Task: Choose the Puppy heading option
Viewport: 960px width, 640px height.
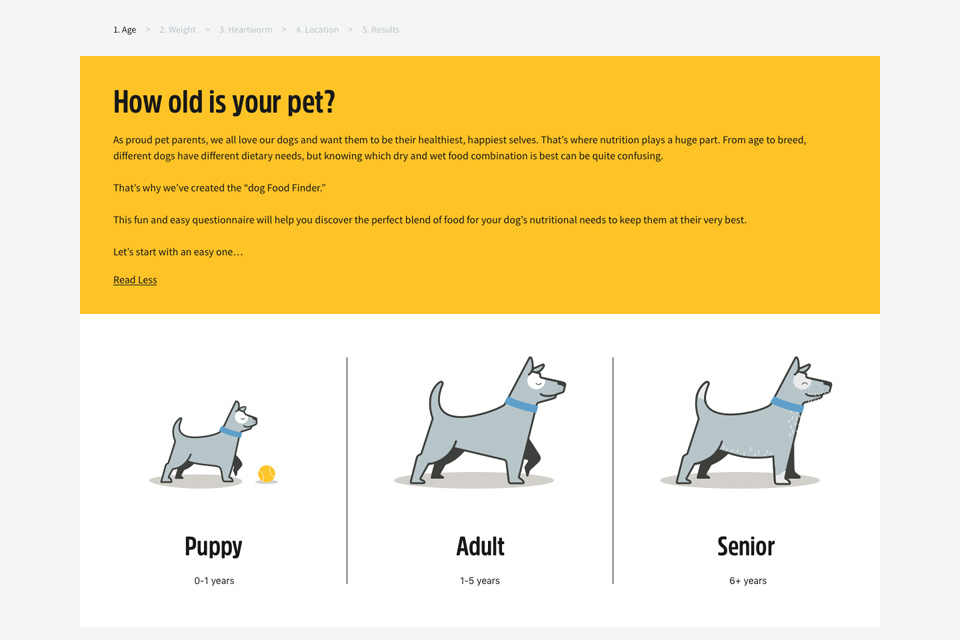Action: tap(214, 546)
